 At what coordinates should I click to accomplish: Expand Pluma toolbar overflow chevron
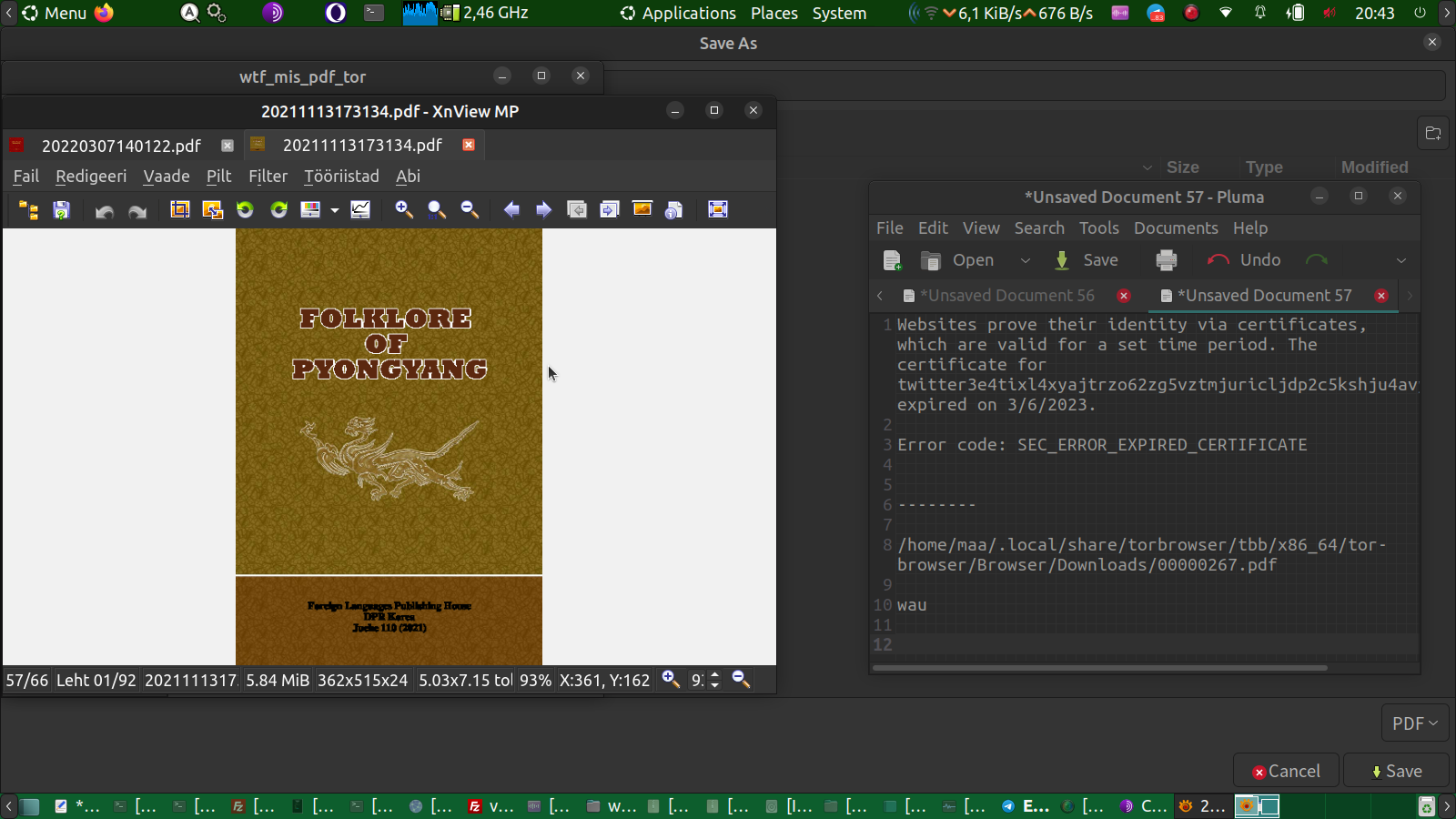point(1401,260)
